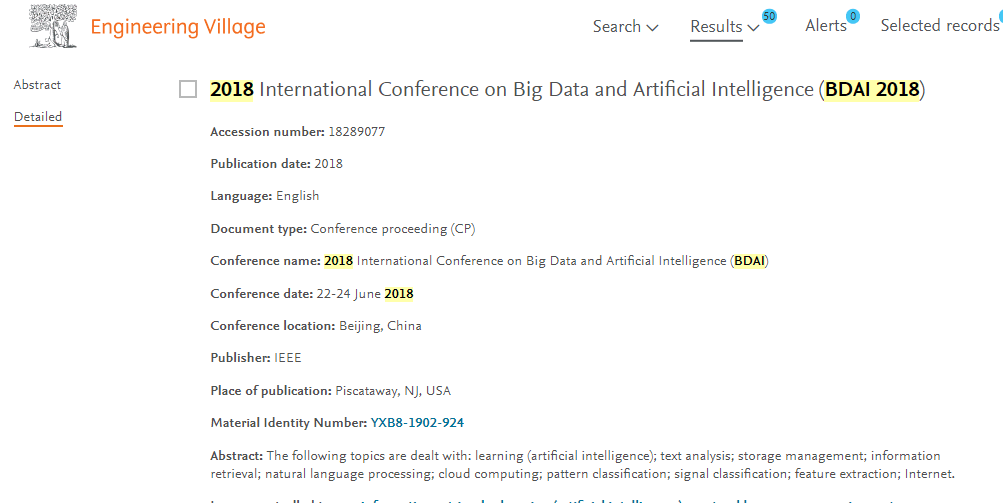The image size is (1003, 503).
Task: Open the Engineering Village home link
Action: click(178, 27)
